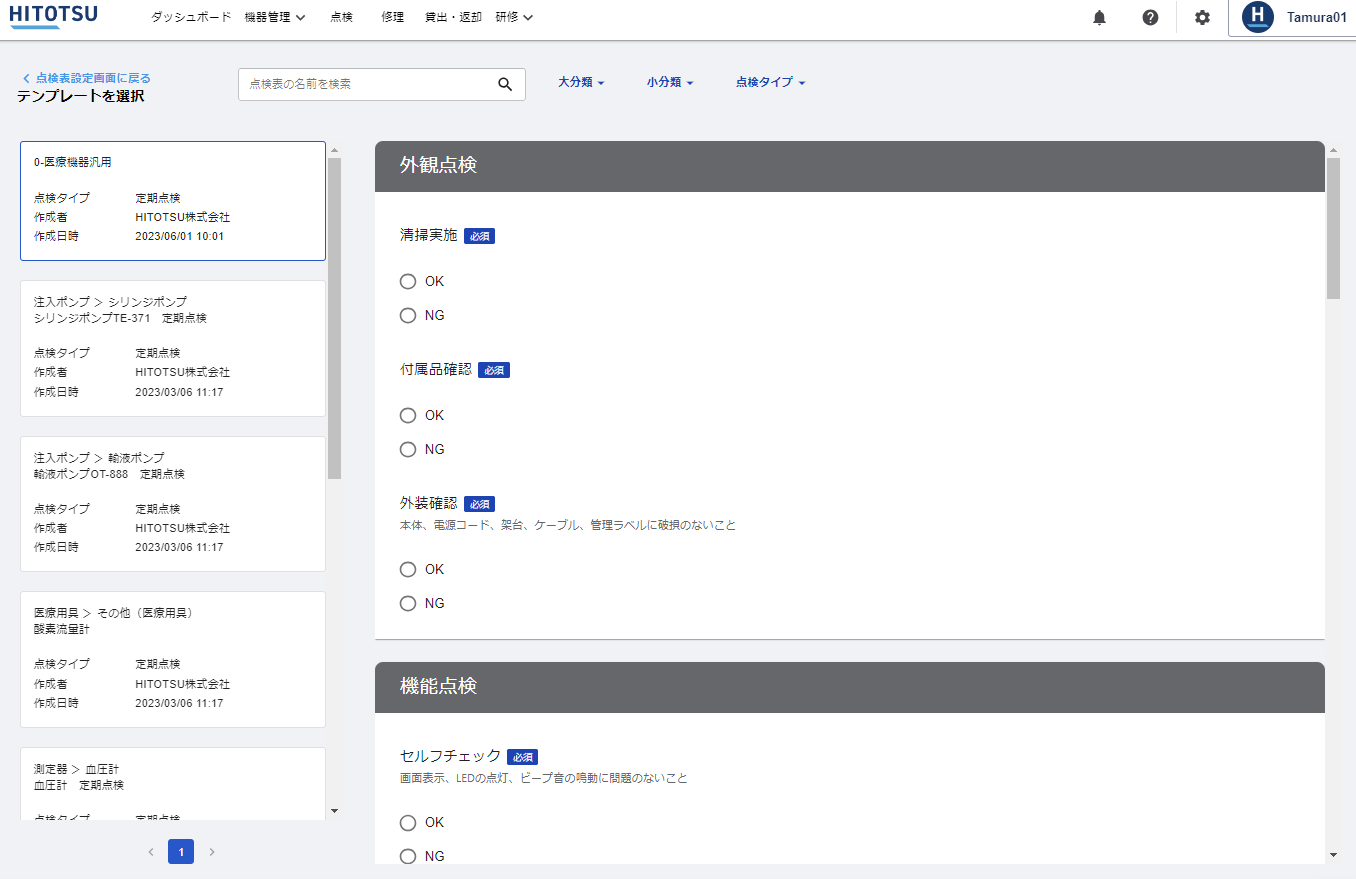Click the search magnifier icon

[505, 84]
